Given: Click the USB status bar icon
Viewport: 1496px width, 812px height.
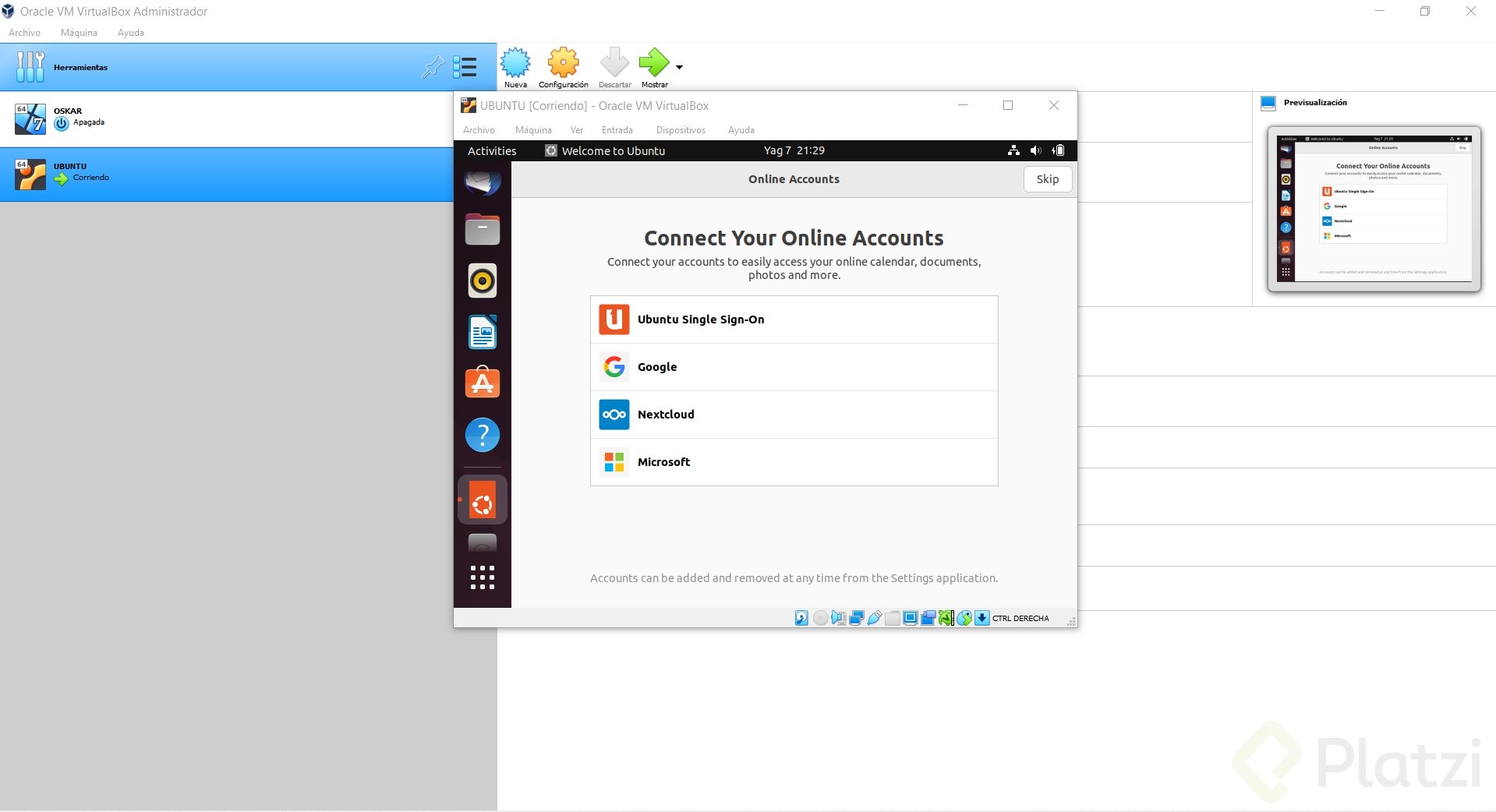Looking at the screenshot, I should click(874, 618).
